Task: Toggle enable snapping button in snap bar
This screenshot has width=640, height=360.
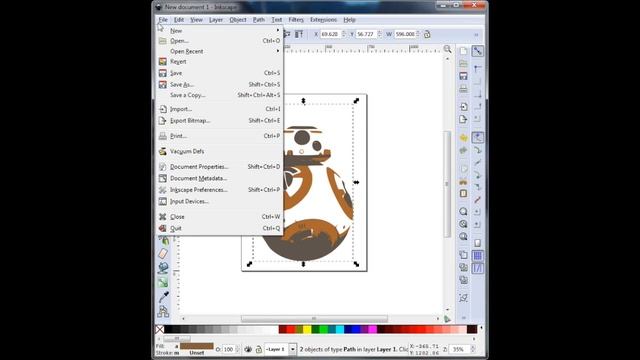Action: (478, 51)
